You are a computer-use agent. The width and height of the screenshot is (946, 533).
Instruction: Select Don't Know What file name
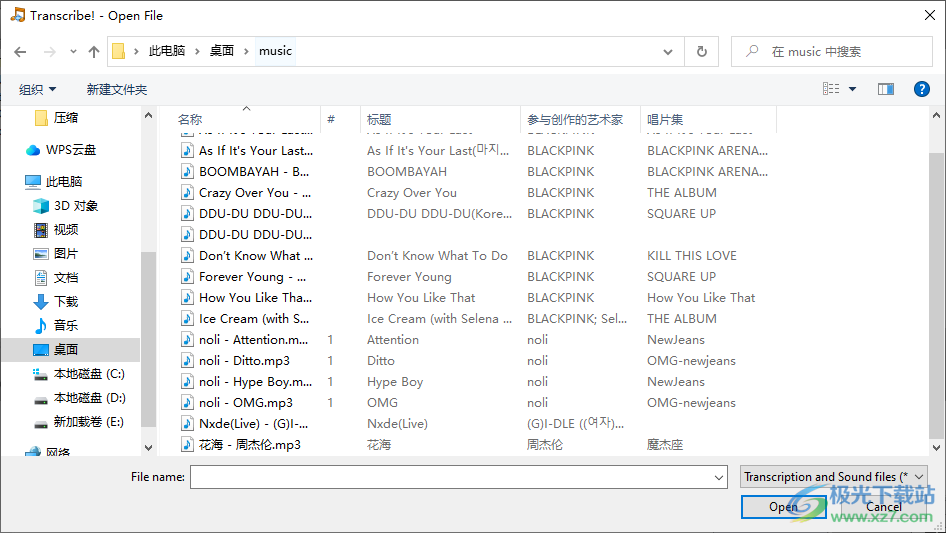256,255
